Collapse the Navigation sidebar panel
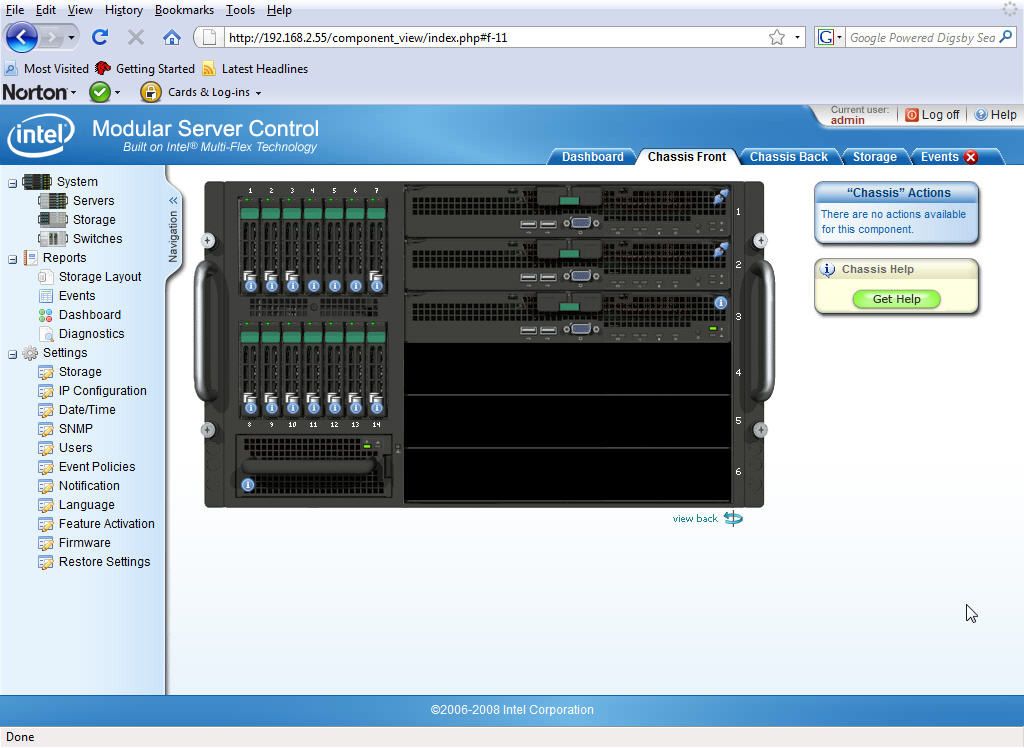Image resolution: width=1024 pixels, height=748 pixels. [173, 199]
